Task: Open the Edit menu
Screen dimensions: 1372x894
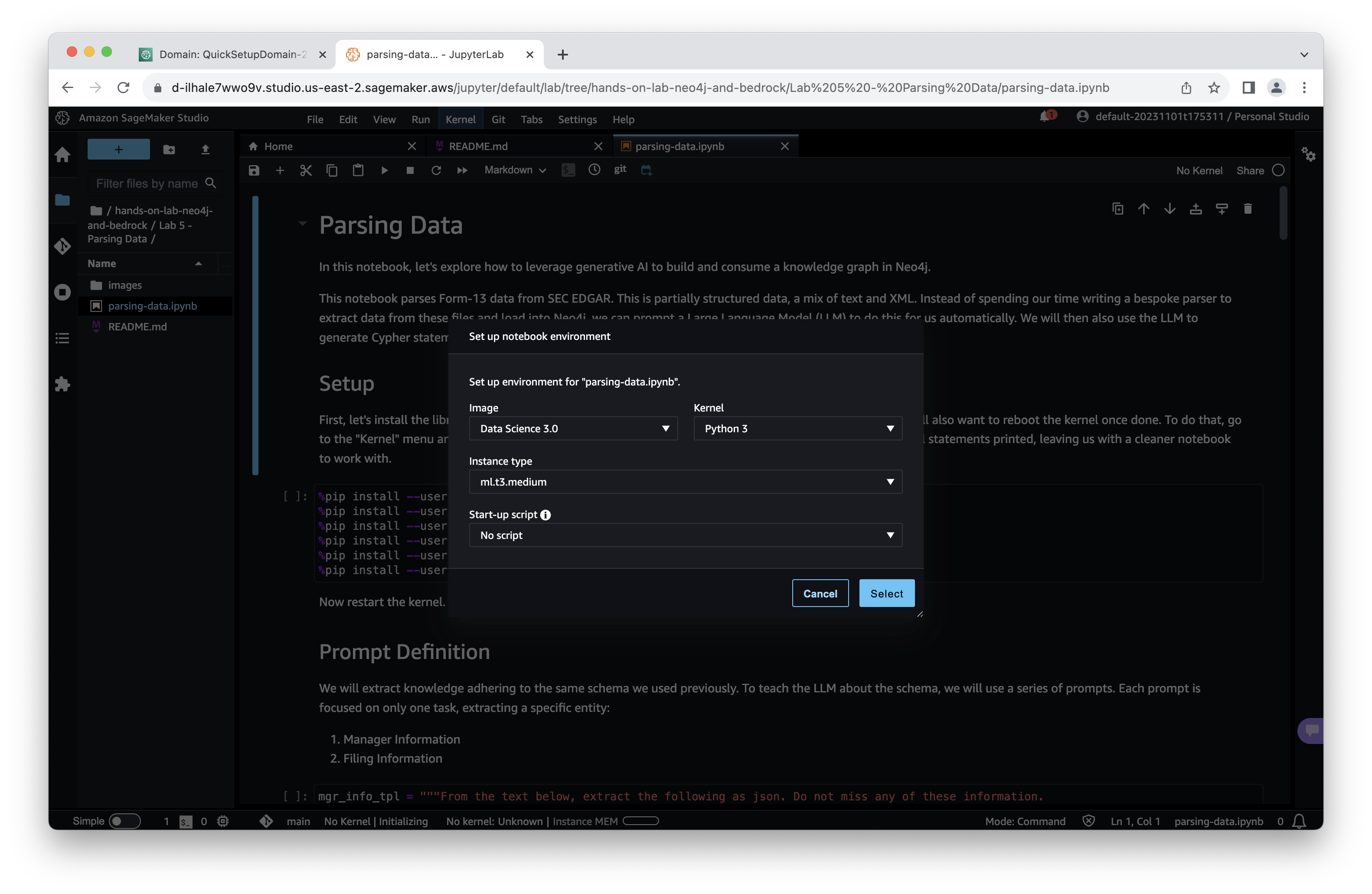Action: coord(348,119)
